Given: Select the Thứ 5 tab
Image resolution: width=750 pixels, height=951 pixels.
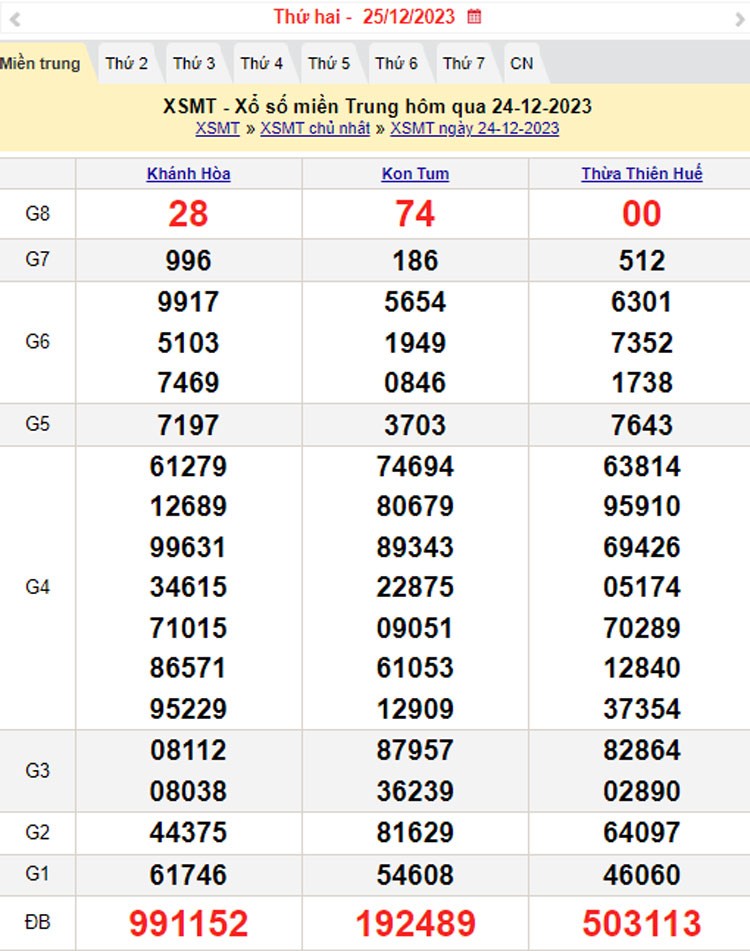Looking at the screenshot, I should 329,64.
